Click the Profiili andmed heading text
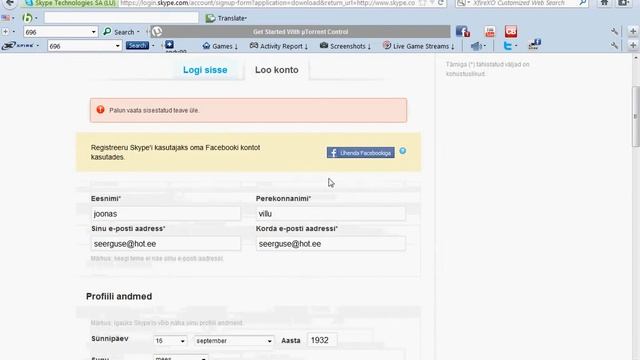 tap(119, 296)
